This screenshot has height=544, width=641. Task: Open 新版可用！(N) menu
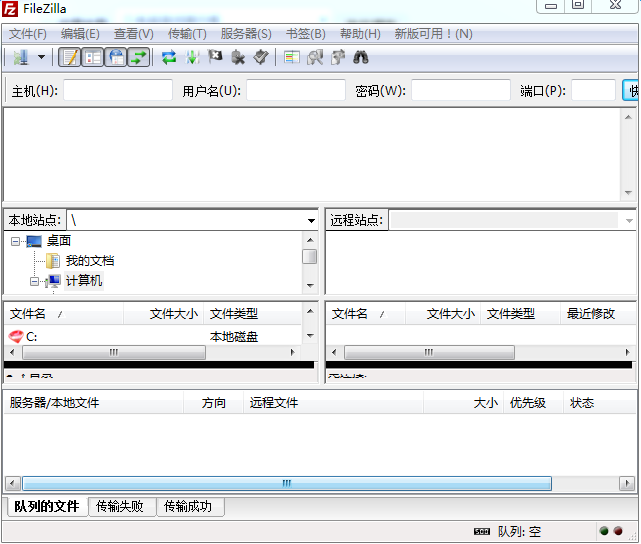[x=433, y=34]
